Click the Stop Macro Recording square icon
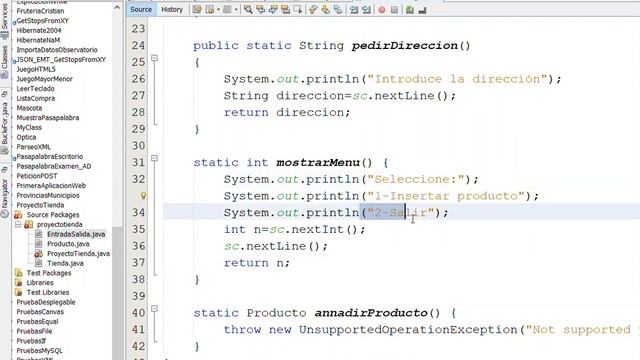The image size is (640, 360). 394,9
